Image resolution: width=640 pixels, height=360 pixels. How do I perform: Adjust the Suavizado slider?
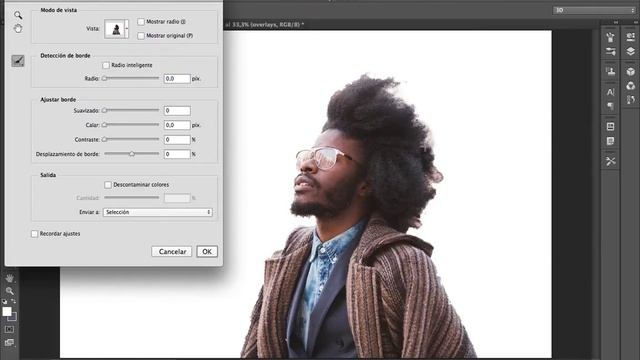[x=131, y=110]
